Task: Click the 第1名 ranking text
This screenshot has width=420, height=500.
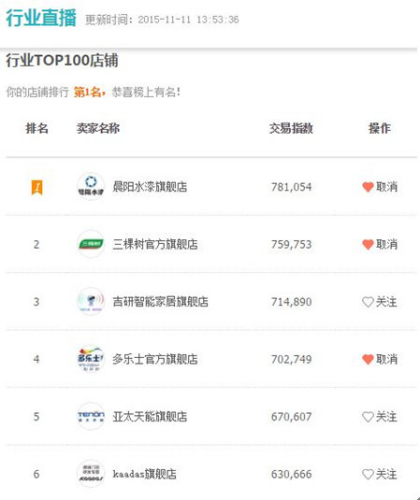Action: tap(89, 92)
